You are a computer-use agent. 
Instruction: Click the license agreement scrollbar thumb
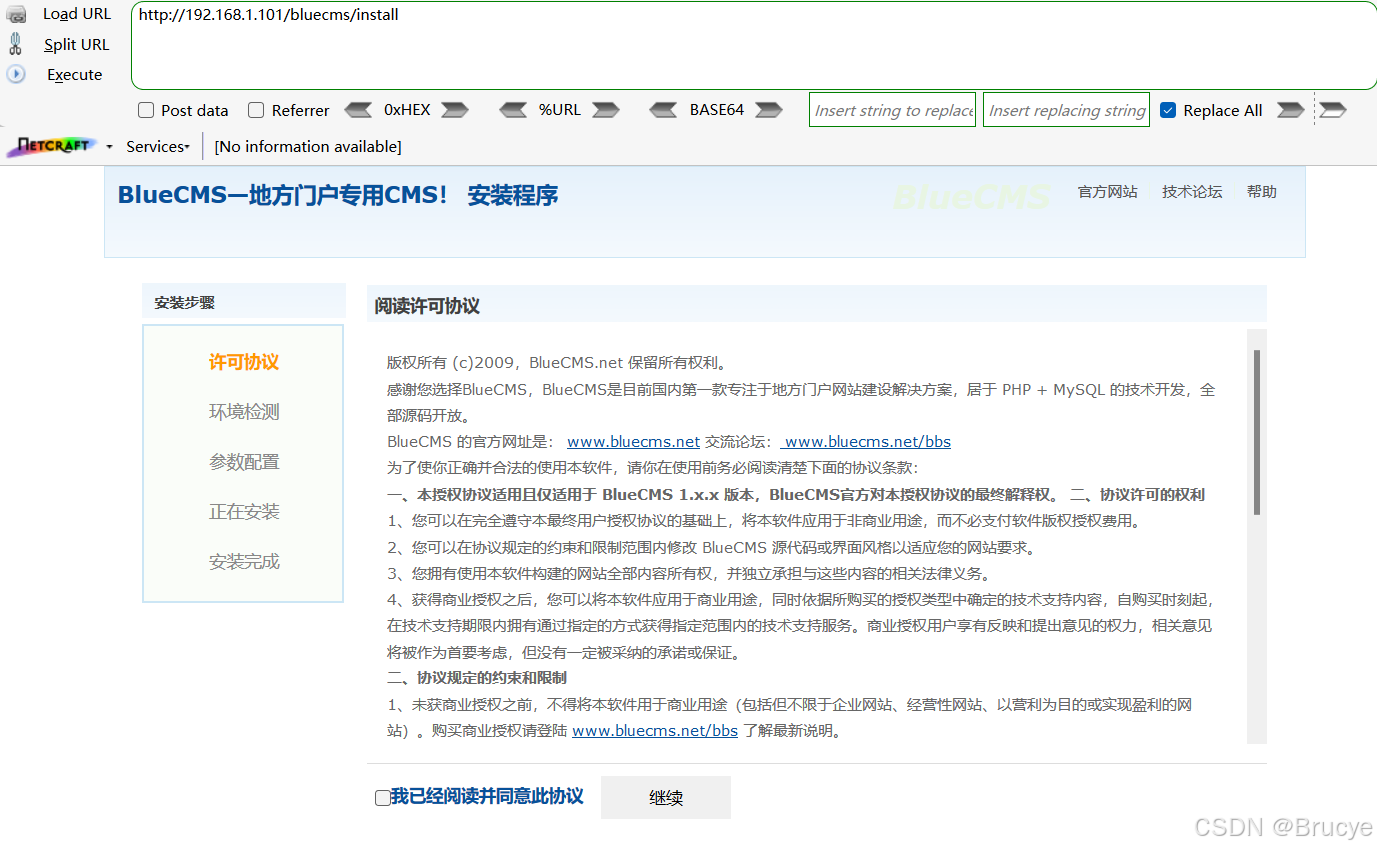point(1257,432)
